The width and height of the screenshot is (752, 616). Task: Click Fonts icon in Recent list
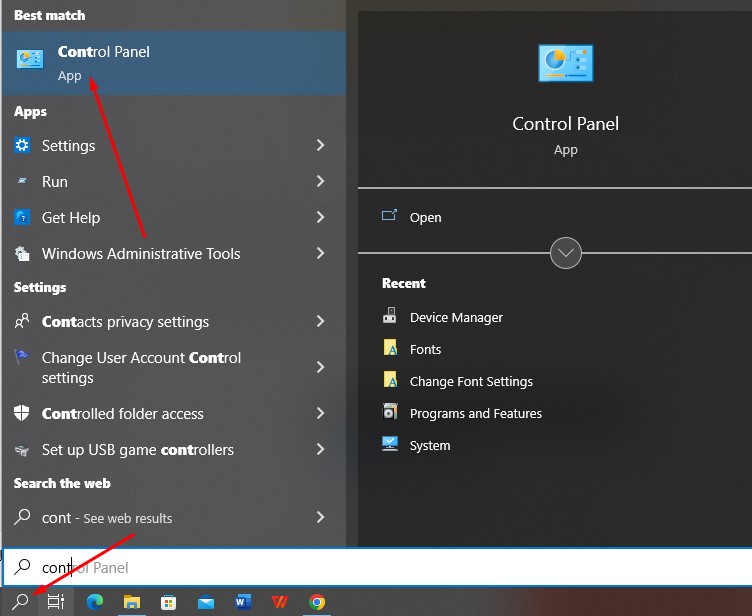click(x=390, y=347)
